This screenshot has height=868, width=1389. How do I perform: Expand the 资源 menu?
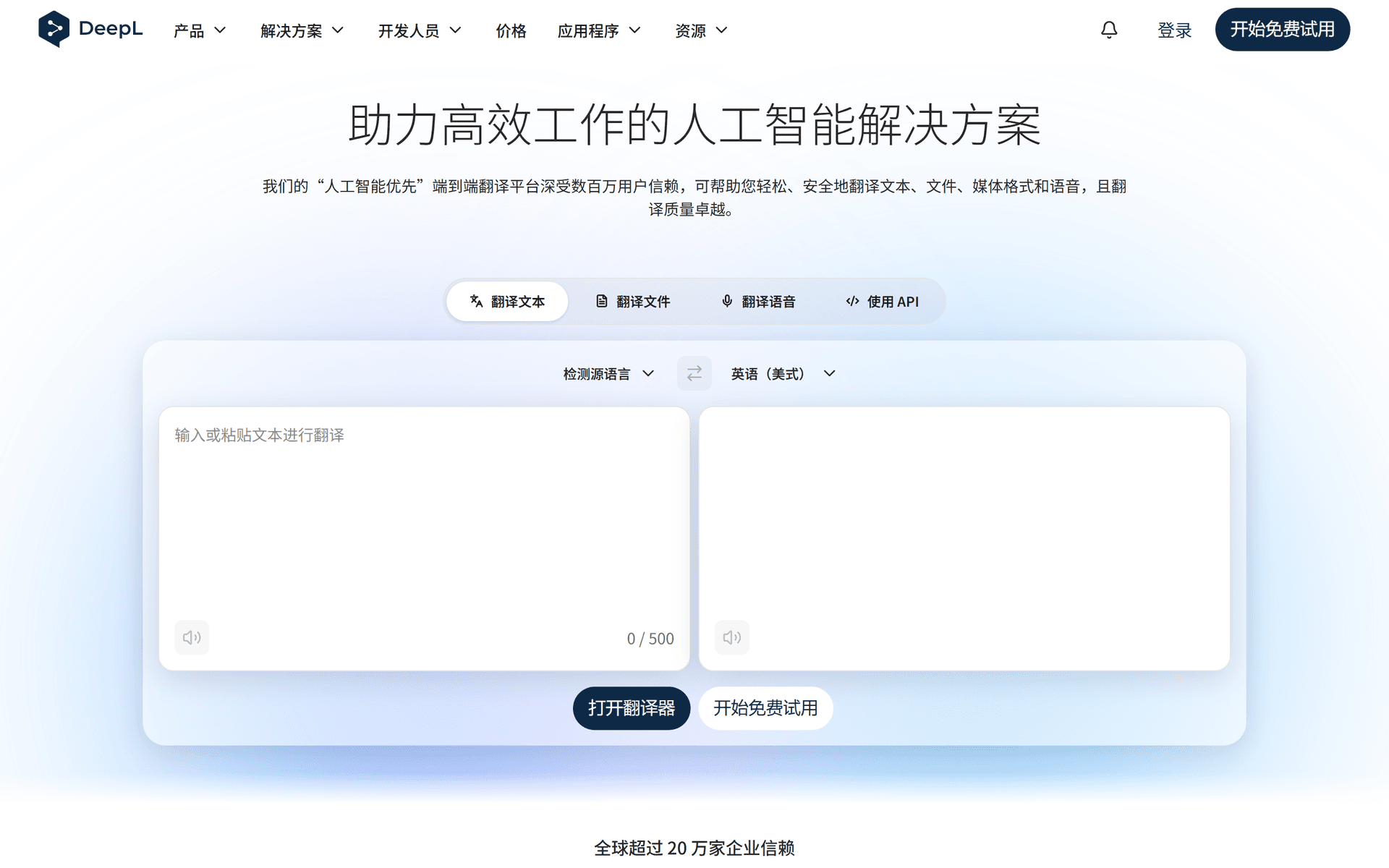pos(701,30)
